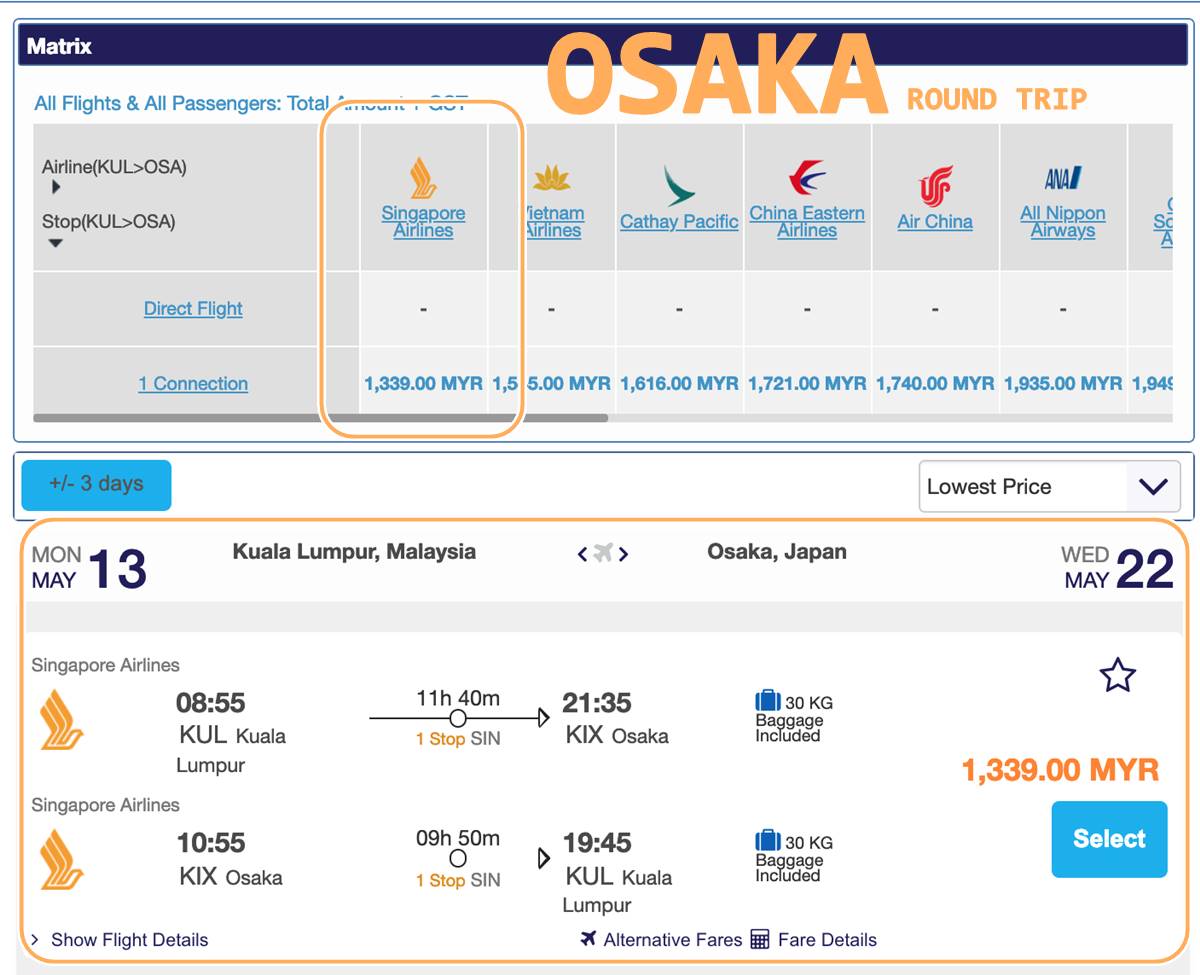Click return flight Singapore Airlines logo
Image resolution: width=1200 pixels, height=975 pixels.
(x=61, y=860)
